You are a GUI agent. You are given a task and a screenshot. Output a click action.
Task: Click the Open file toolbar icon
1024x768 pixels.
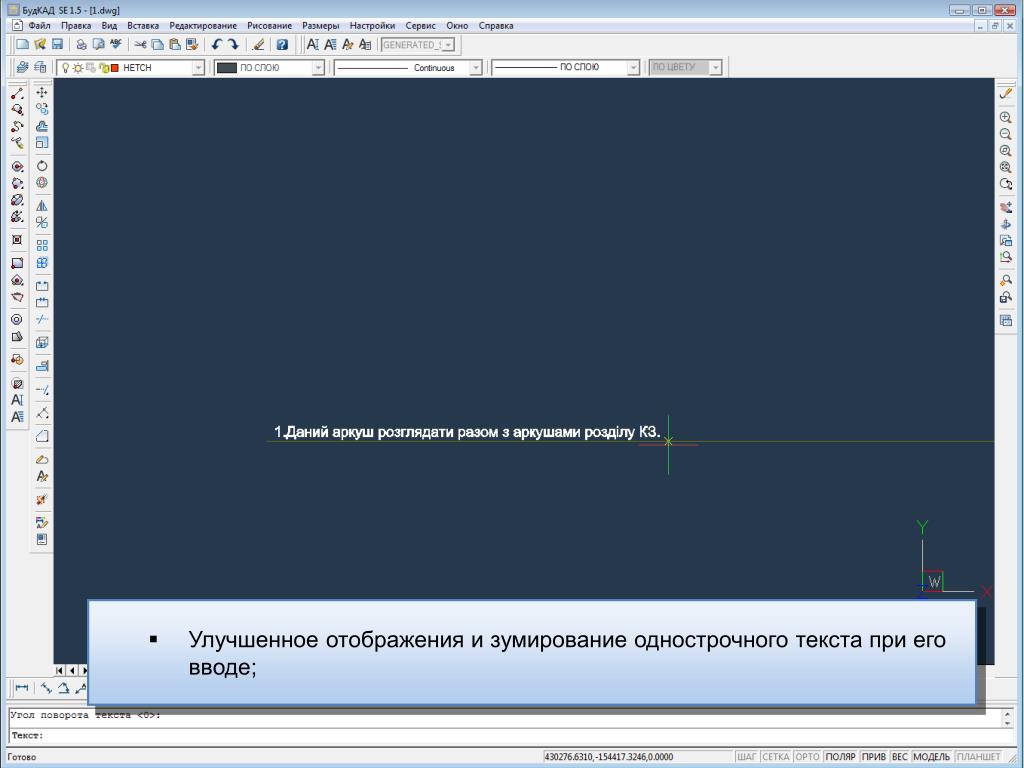[40, 44]
